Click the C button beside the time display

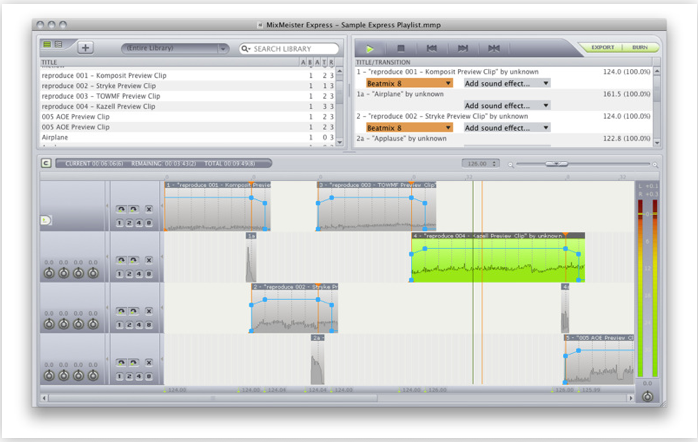pyautogui.click(x=46, y=163)
